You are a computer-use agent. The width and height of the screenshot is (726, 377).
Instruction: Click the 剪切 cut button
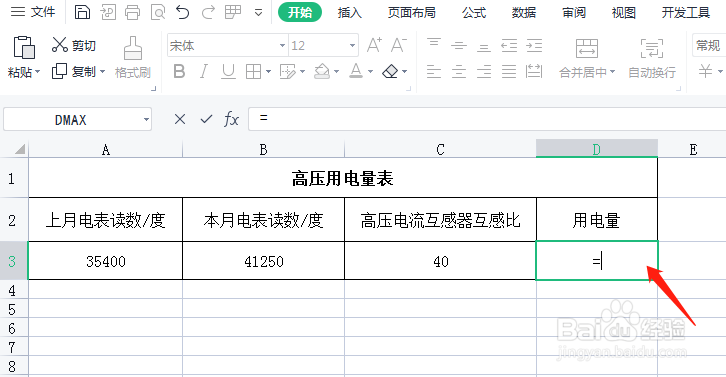click(x=74, y=45)
